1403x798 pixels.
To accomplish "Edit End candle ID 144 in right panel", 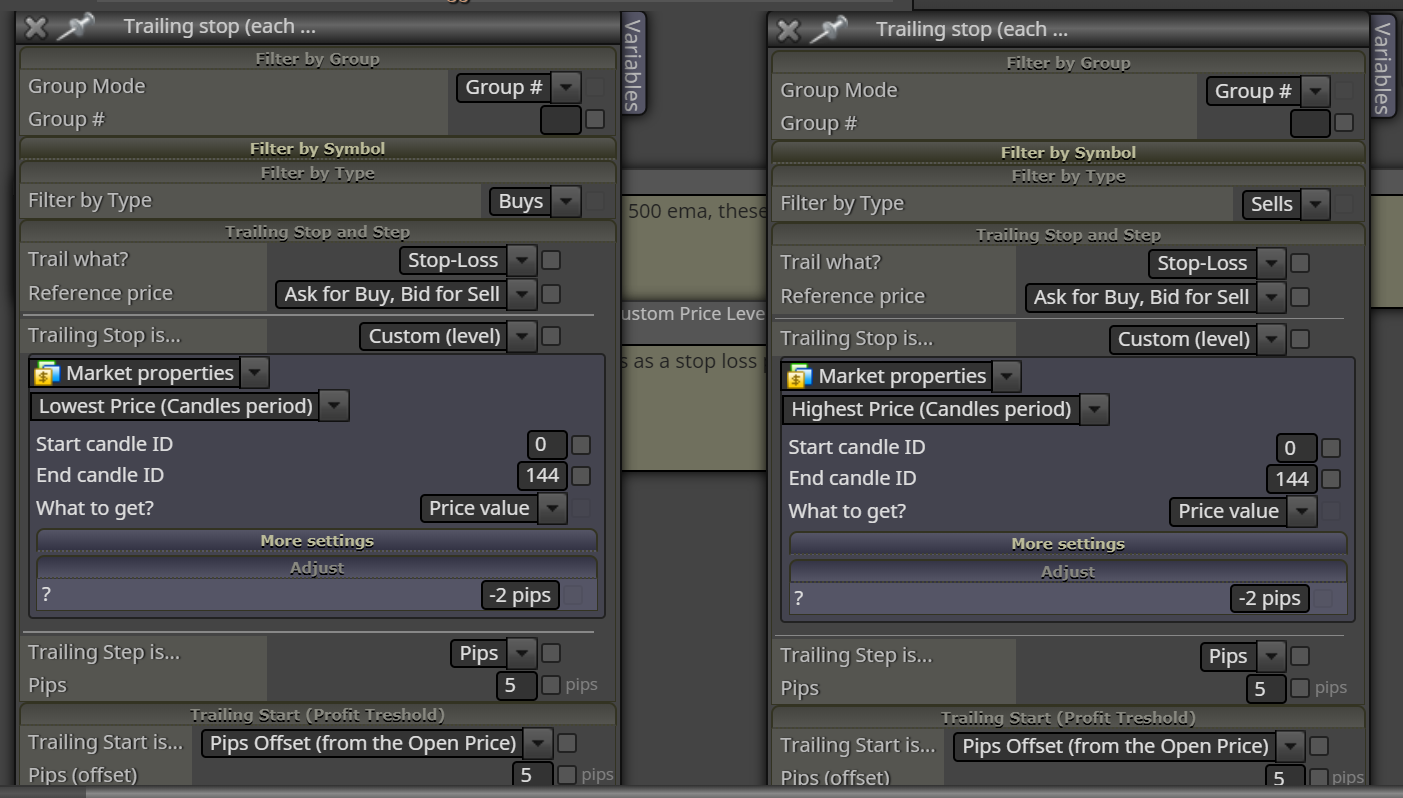I will click(1291, 479).
